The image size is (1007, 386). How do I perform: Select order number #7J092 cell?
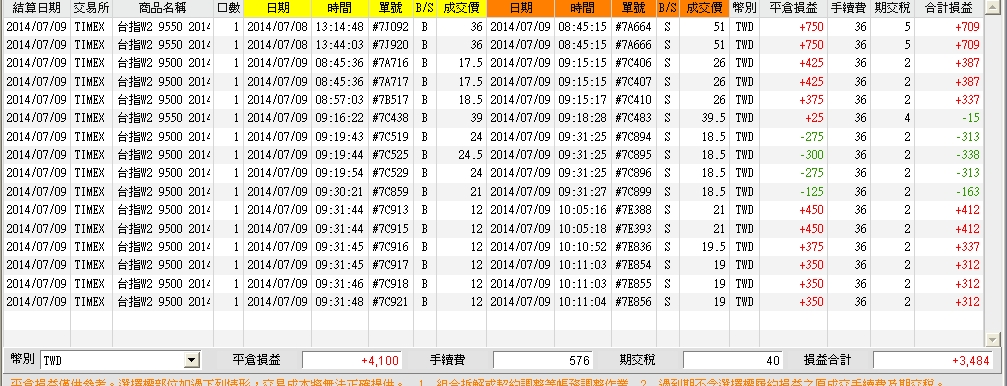coord(390,26)
